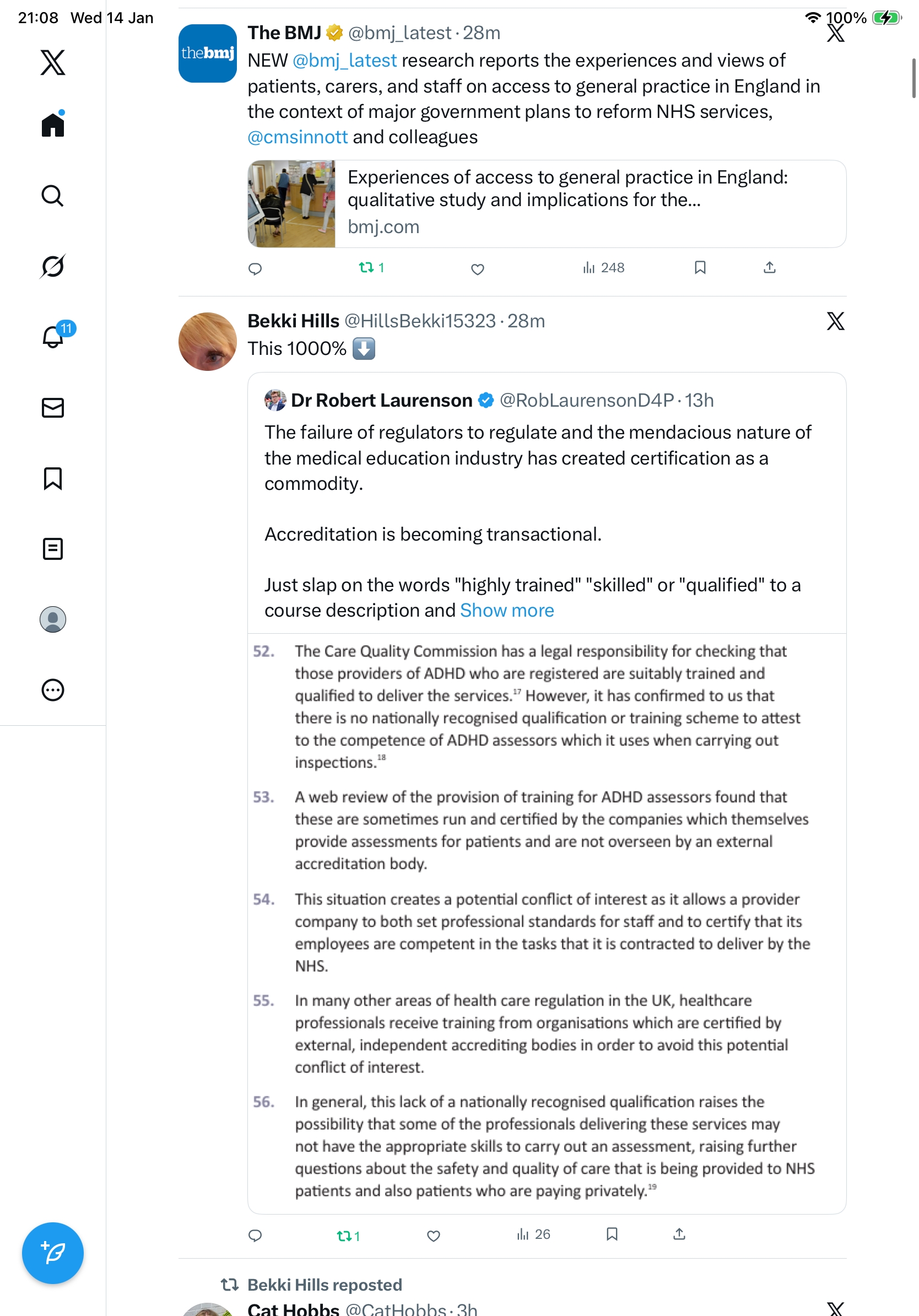Tap the compose new post button
The image size is (919, 1316).
click(53, 1253)
